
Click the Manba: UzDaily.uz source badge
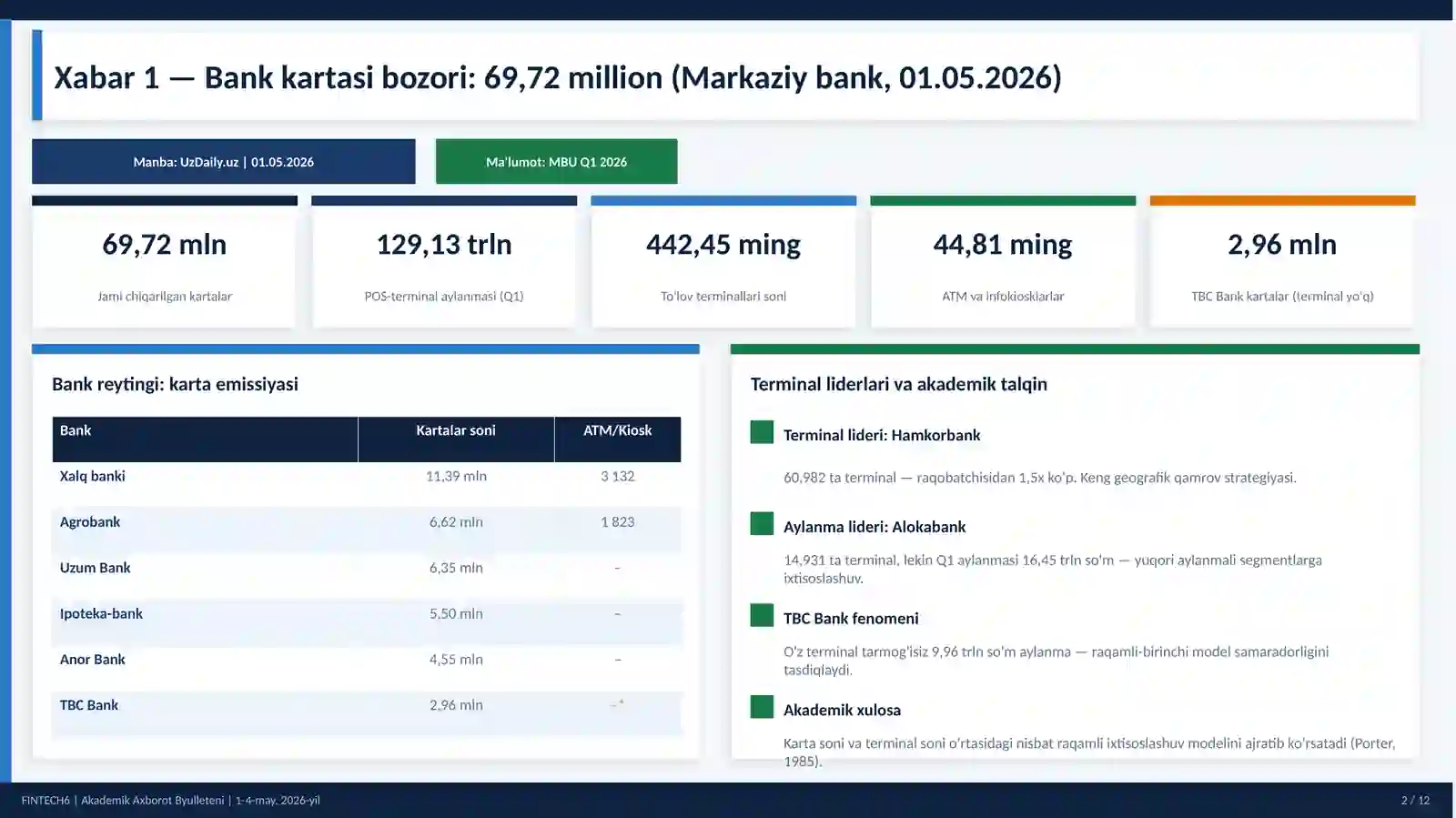coord(223,162)
